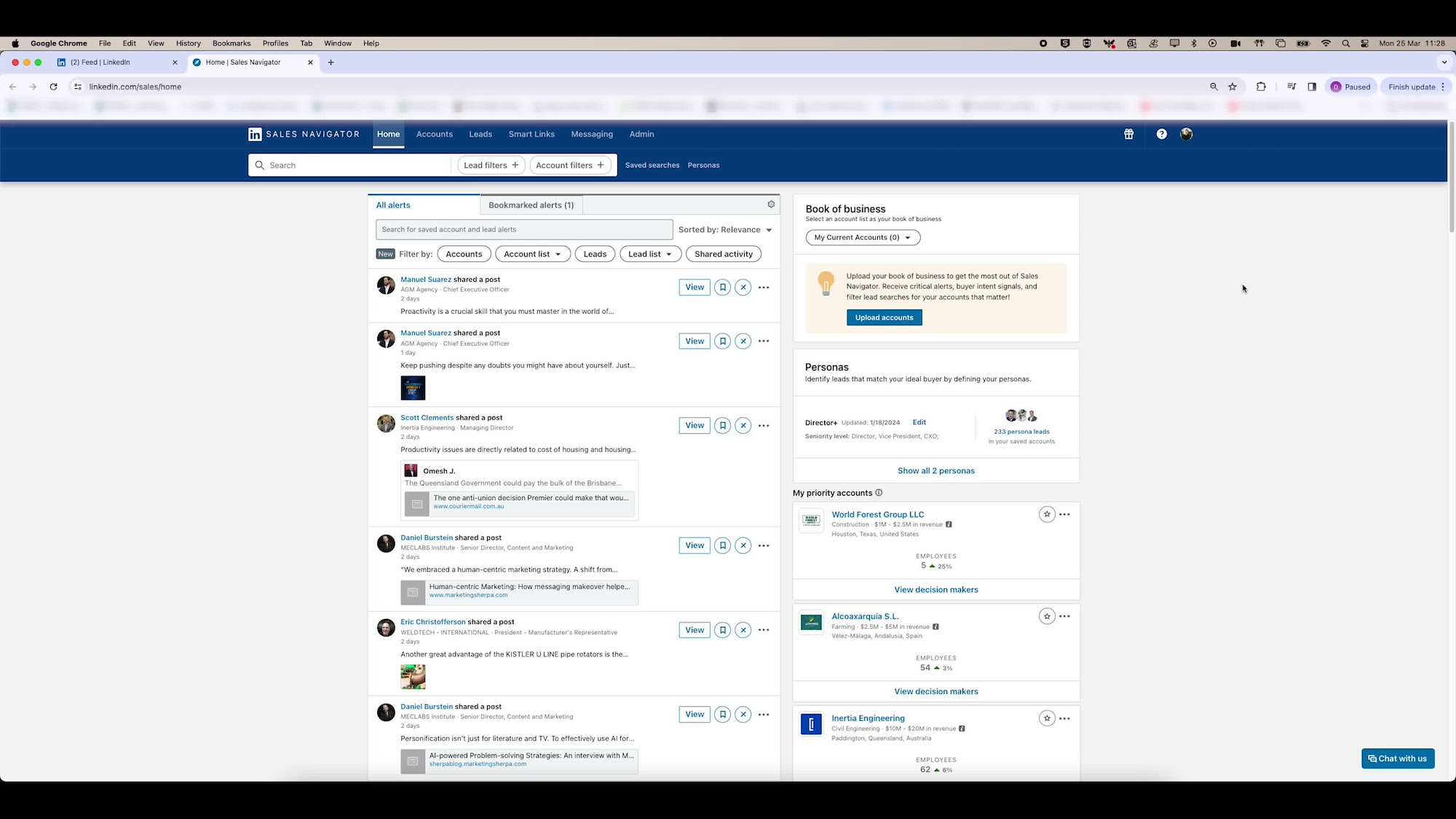Click the saved account and lead alerts search box

click(x=524, y=229)
